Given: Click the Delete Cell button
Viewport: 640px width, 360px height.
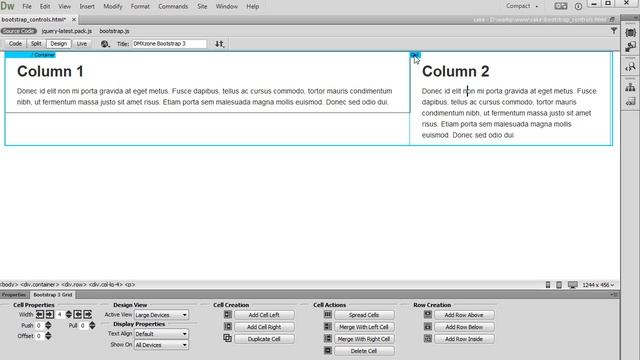Looking at the screenshot, I should (x=364, y=351).
